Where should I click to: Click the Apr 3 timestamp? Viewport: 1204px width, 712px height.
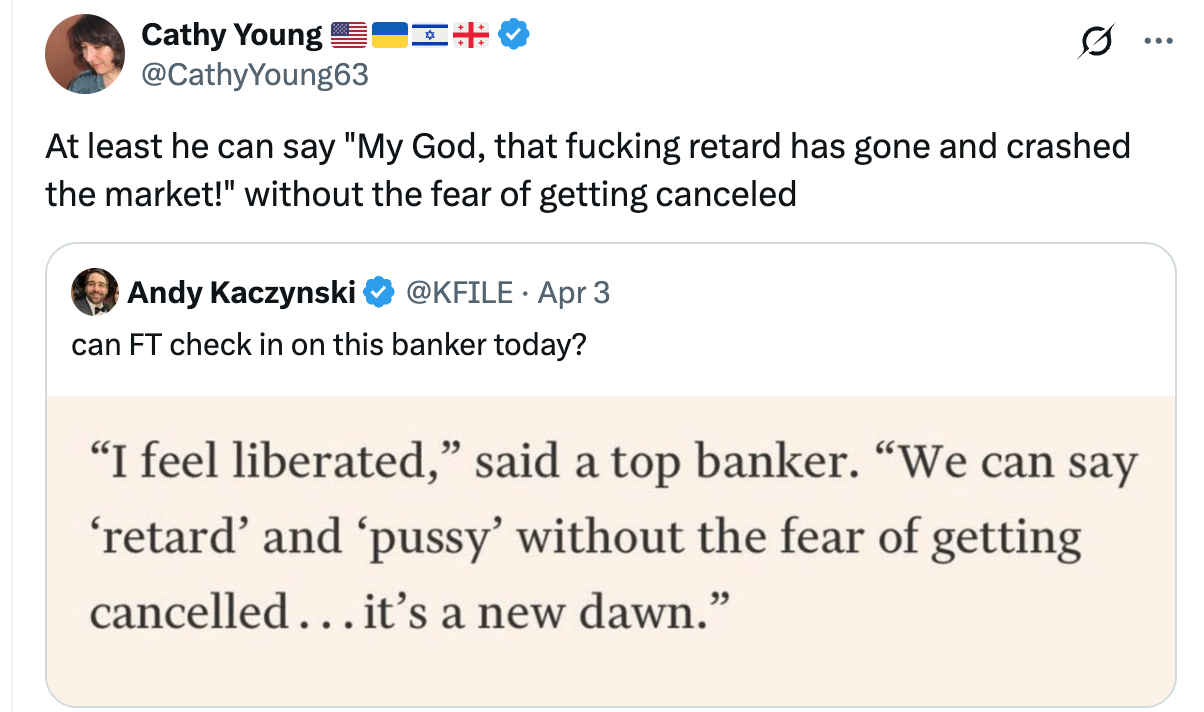(573, 292)
